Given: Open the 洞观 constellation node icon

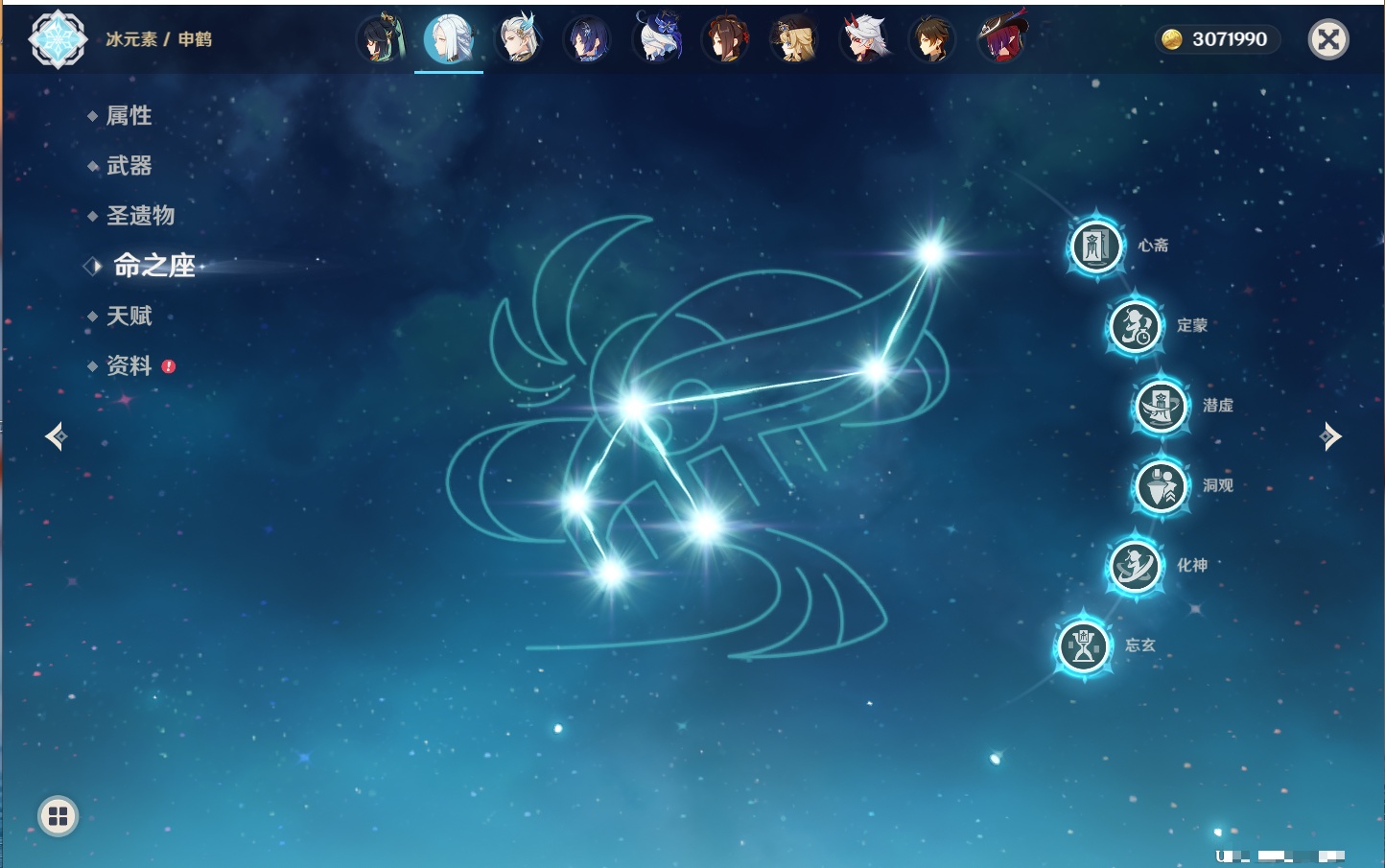Looking at the screenshot, I should tap(1161, 486).
